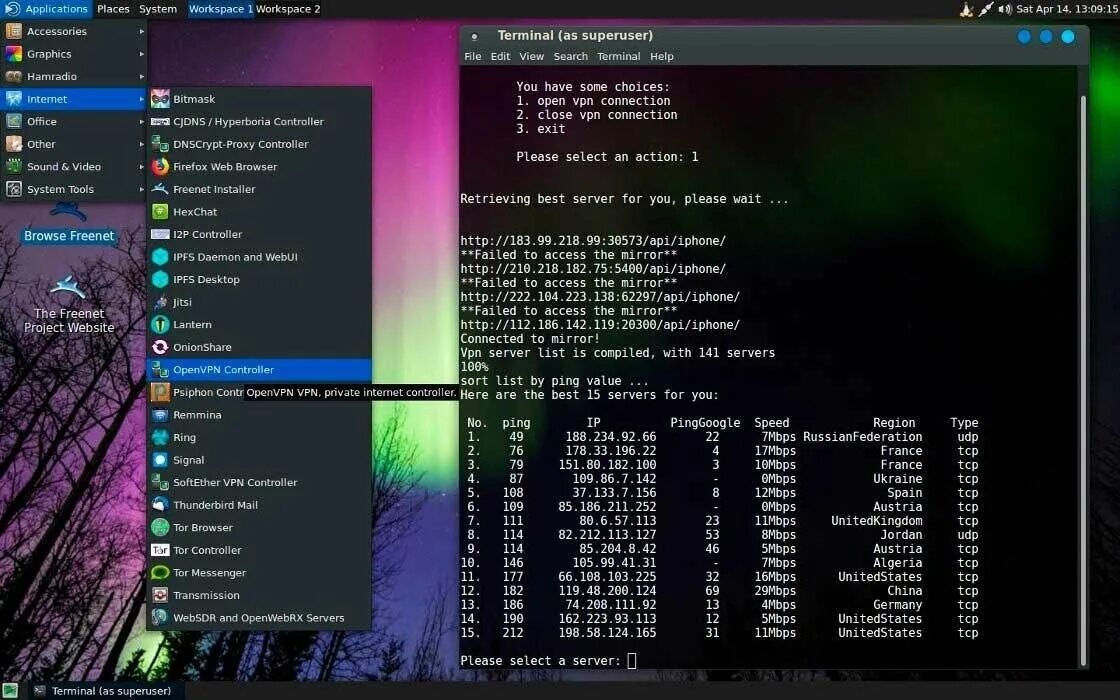Click the I2P Controller icon
This screenshot has height=700, width=1120.
pos(160,234)
